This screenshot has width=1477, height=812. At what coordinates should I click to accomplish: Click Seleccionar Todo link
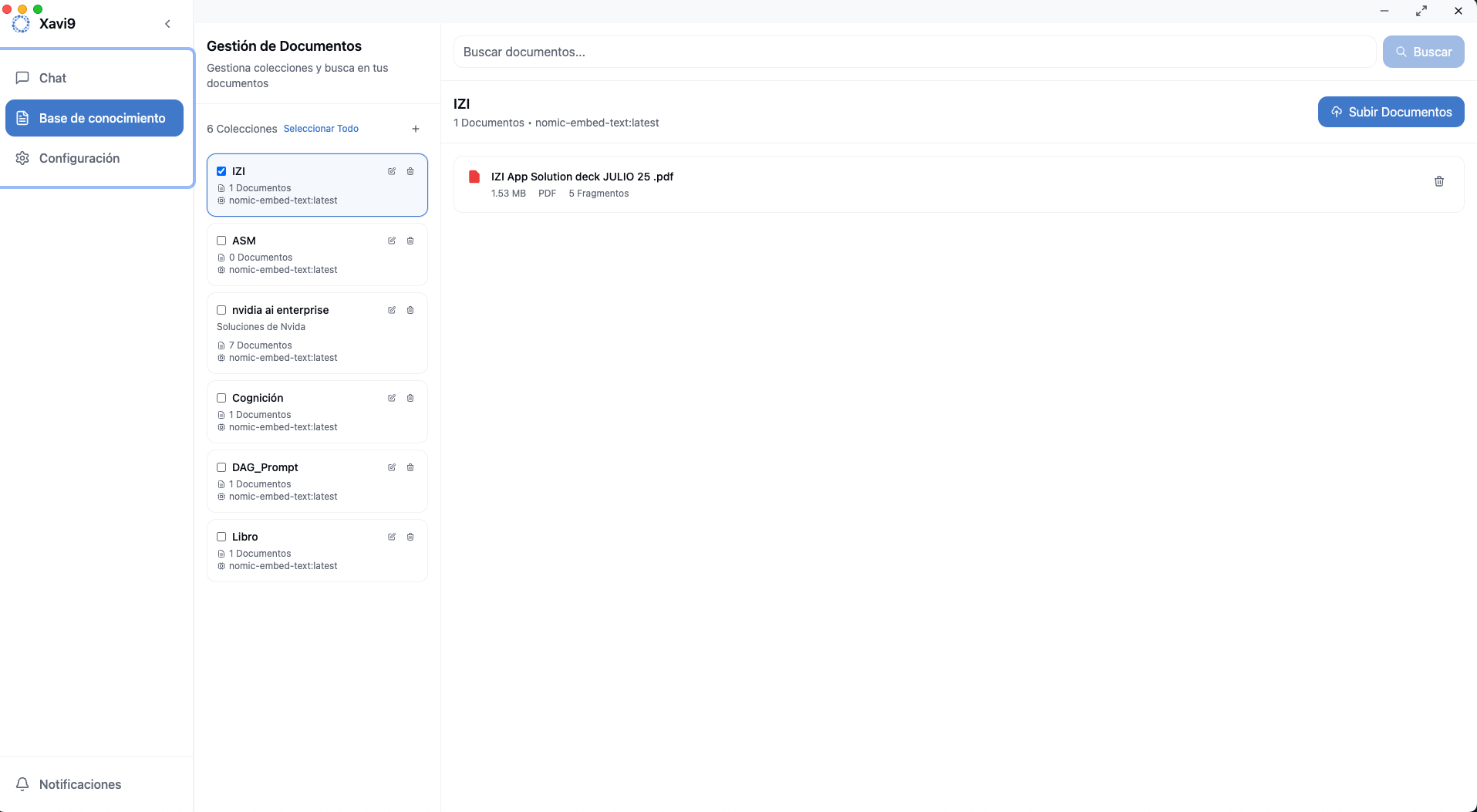coord(321,129)
